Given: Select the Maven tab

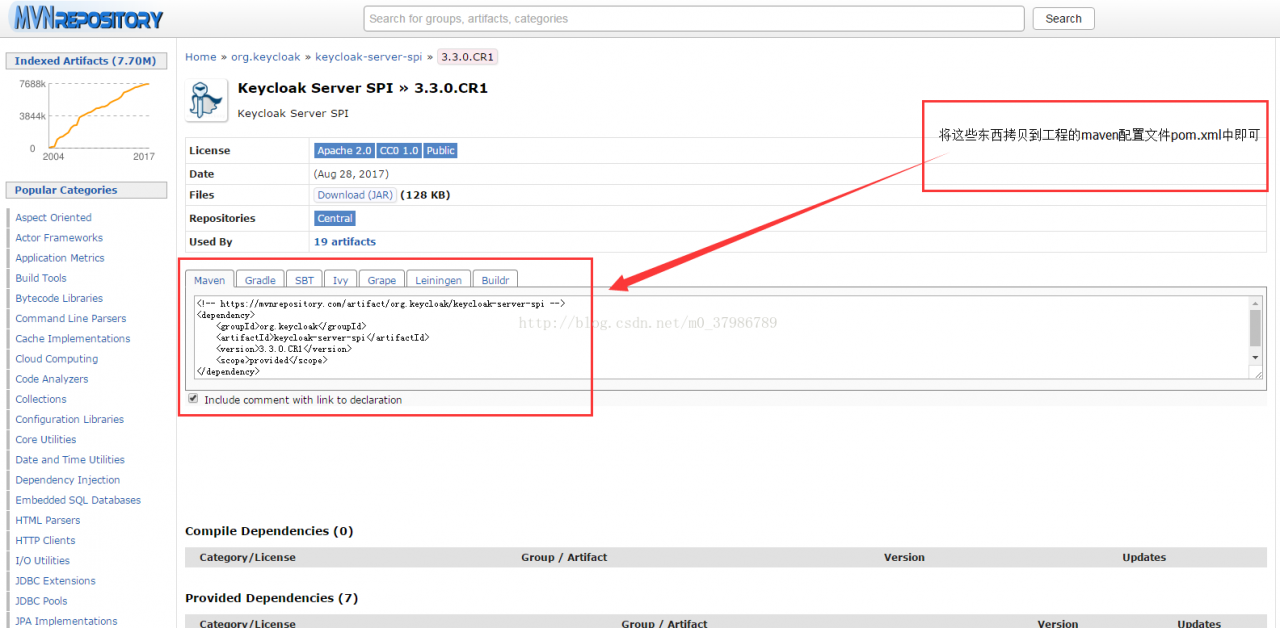Looking at the screenshot, I should point(210,280).
